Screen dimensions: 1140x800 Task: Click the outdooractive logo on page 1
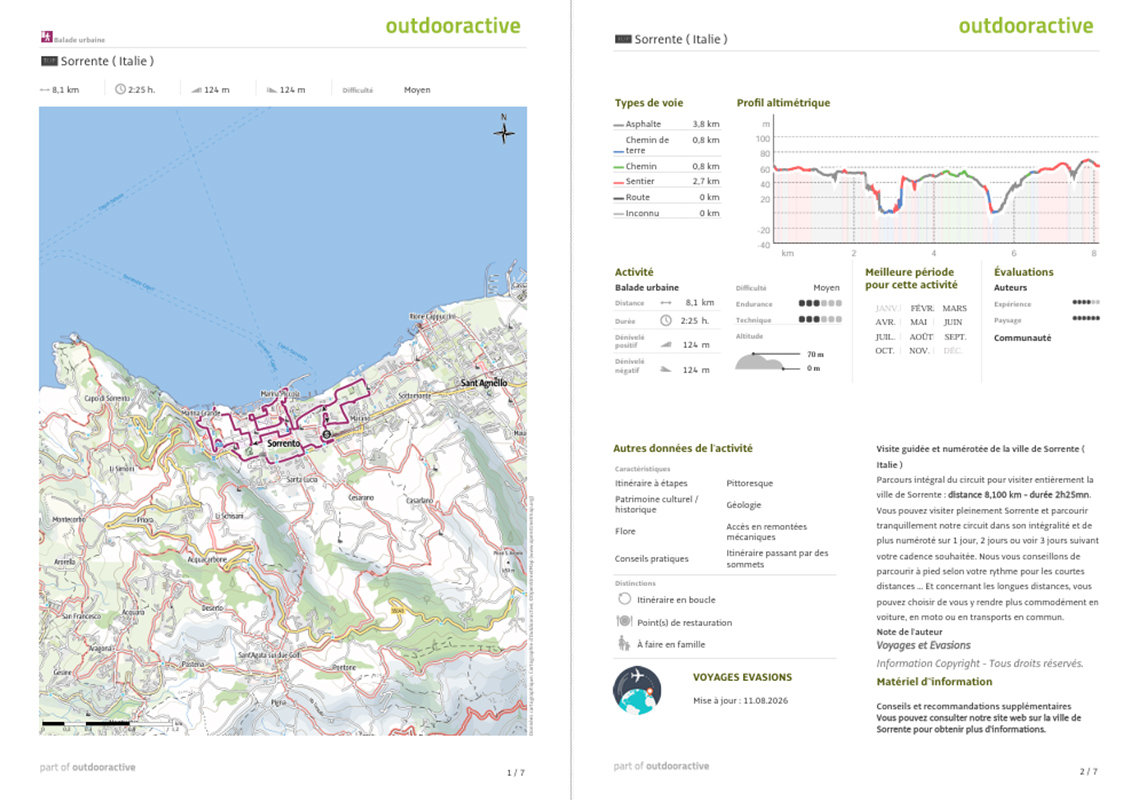pos(453,25)
